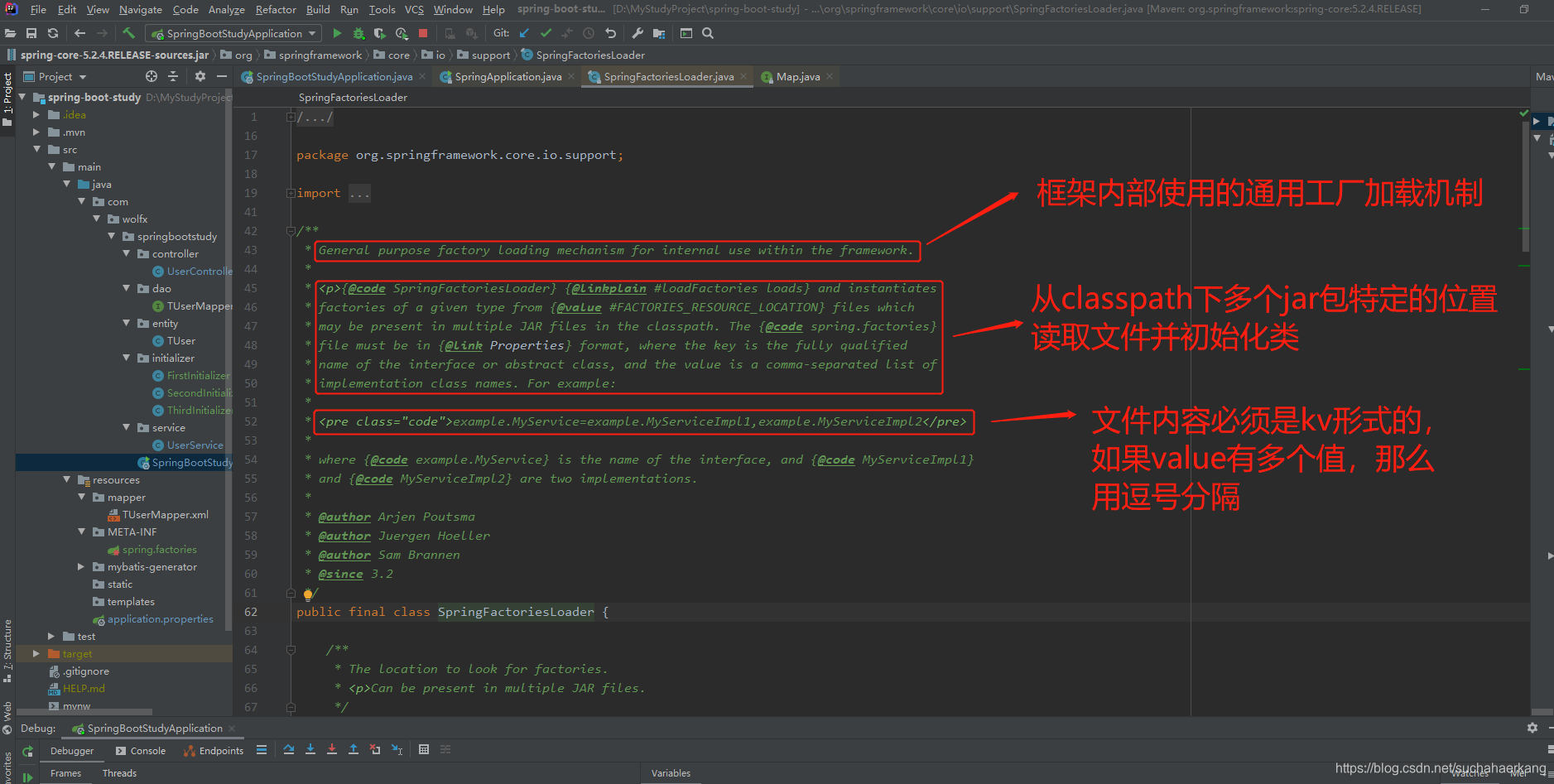Open Project Structure folder icon in toolbar
1554x784 pixels.
tap(659, 33)
